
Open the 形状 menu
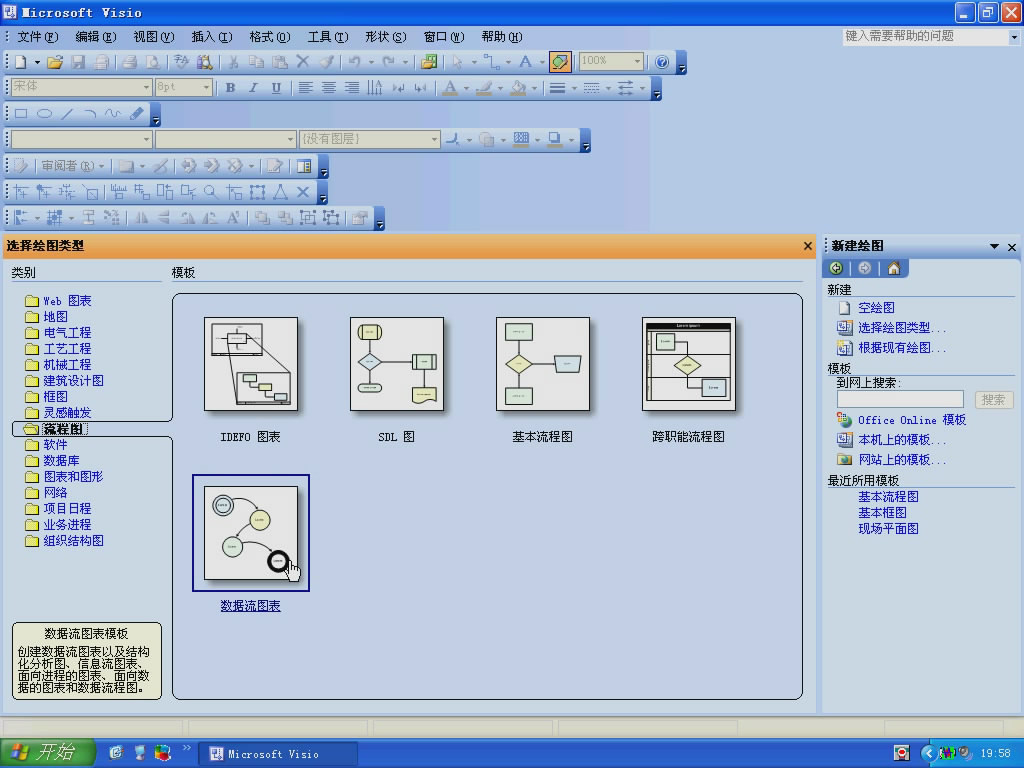(385, 37)
